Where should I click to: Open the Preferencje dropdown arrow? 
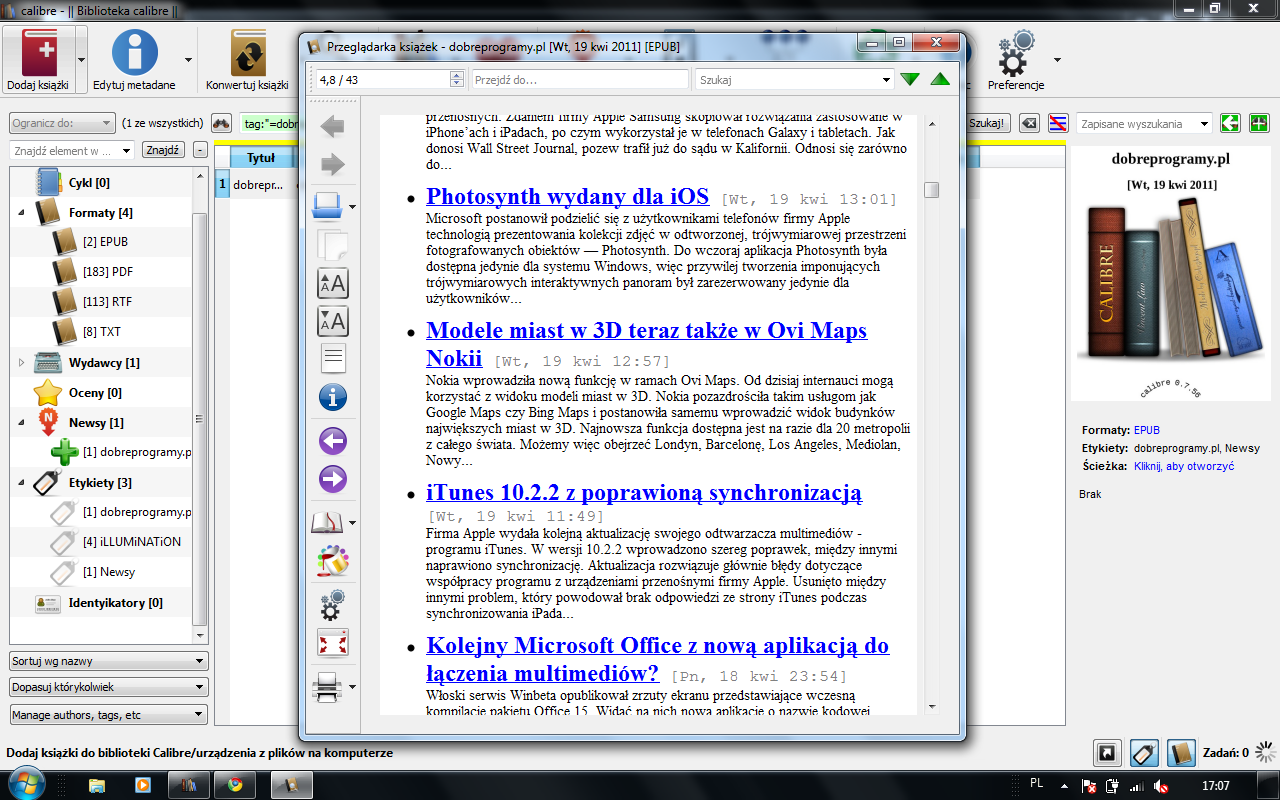pos(1057,59)
